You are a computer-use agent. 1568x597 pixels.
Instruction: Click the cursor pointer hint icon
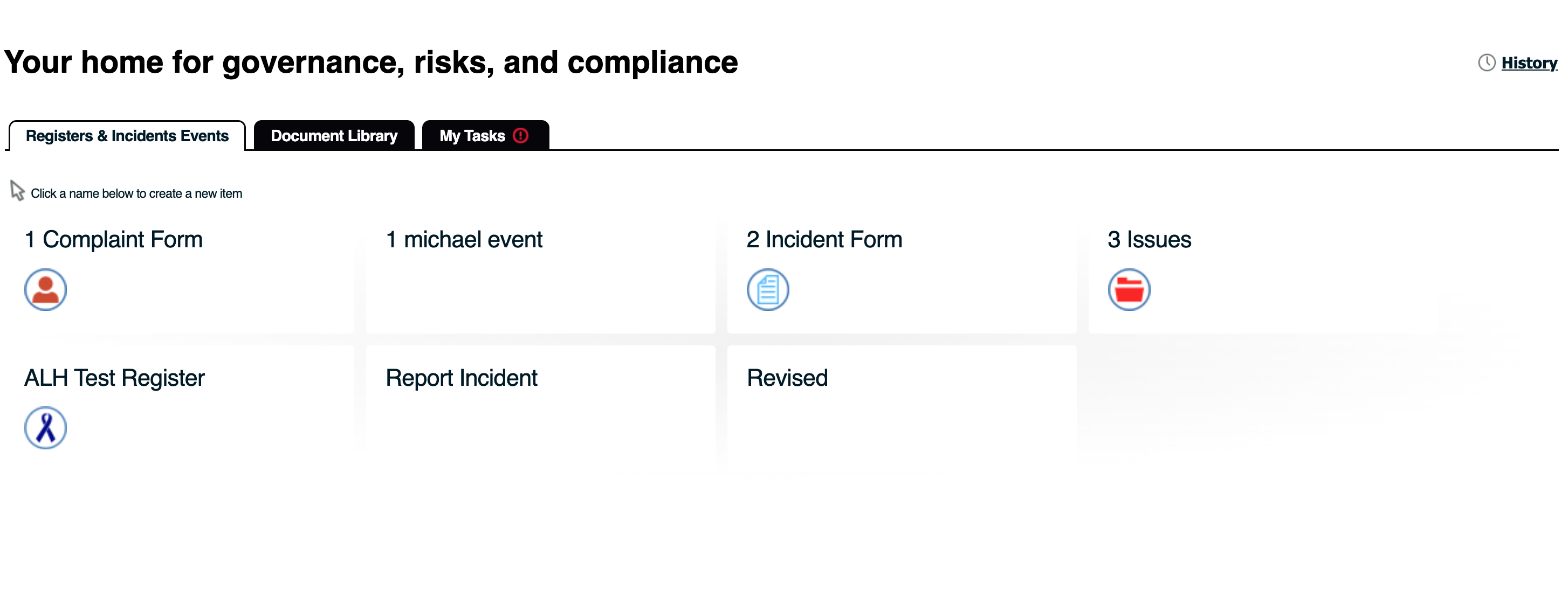(17, 191)
